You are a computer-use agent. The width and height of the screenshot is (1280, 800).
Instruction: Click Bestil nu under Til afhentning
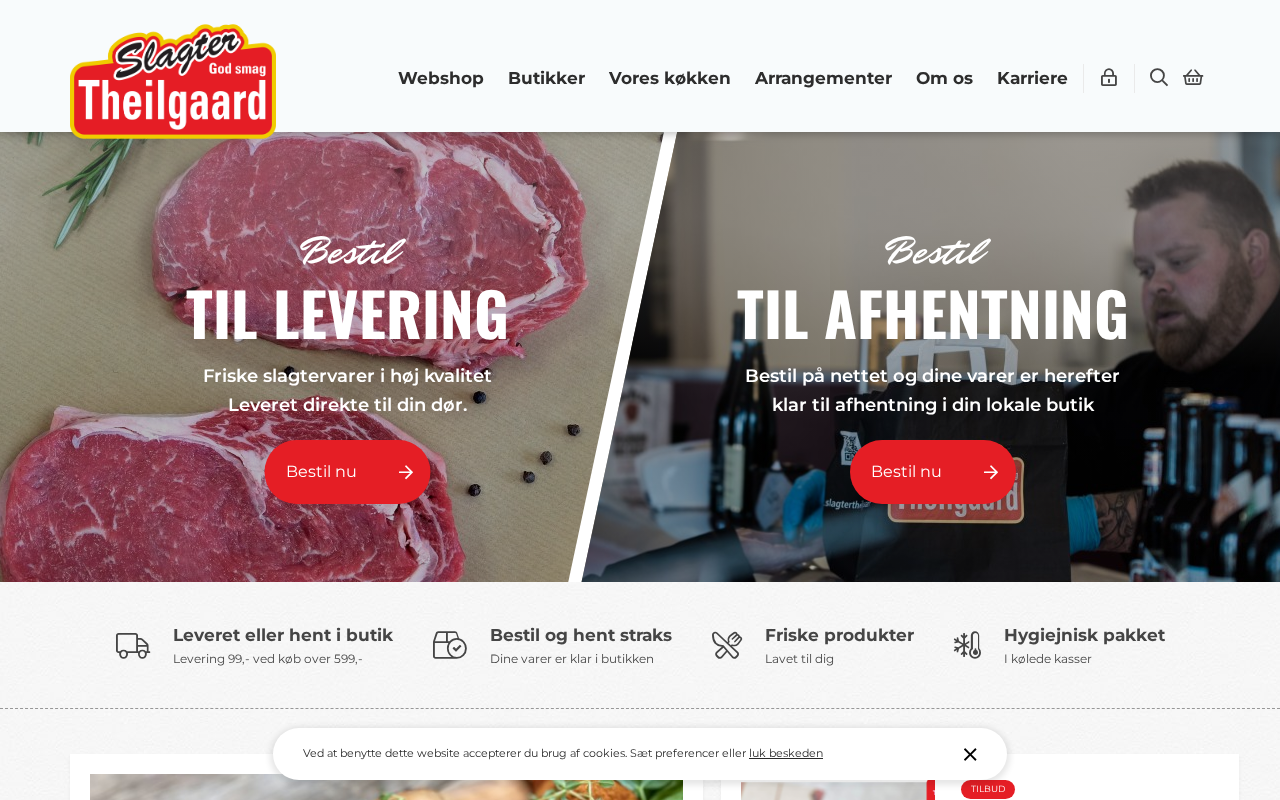click(933, 472)
